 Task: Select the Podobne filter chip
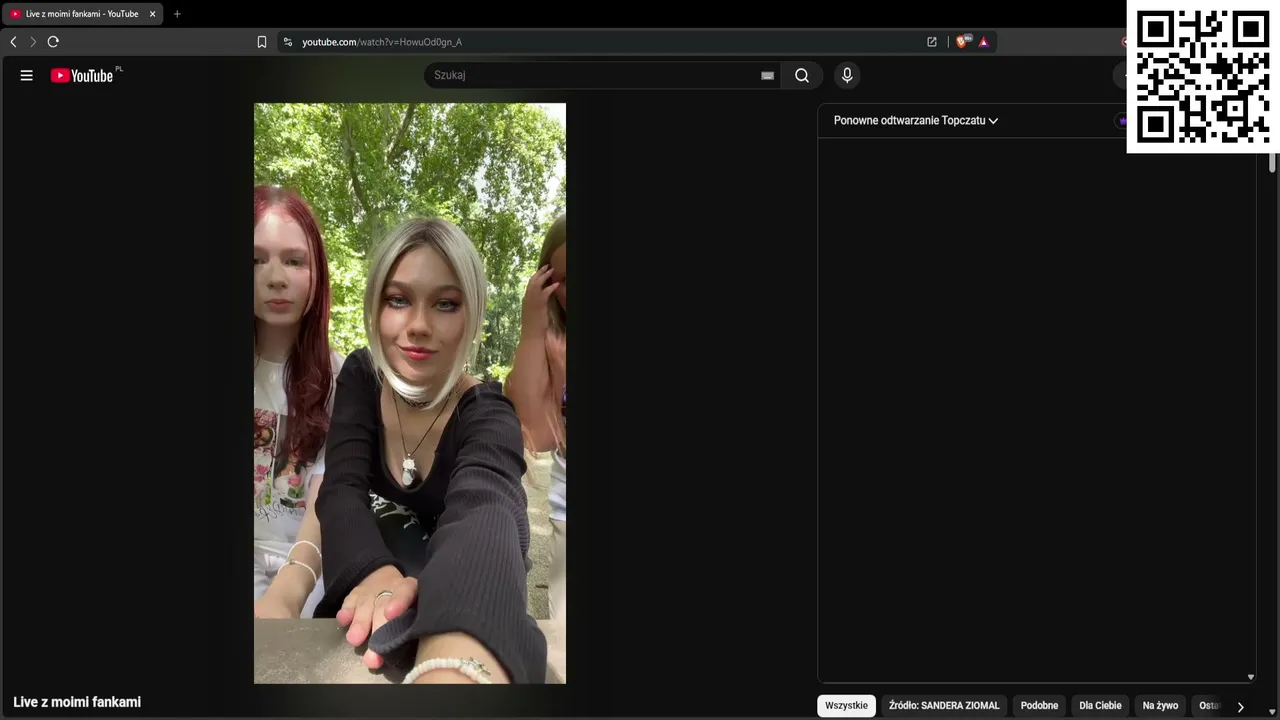click(1039, 706)
